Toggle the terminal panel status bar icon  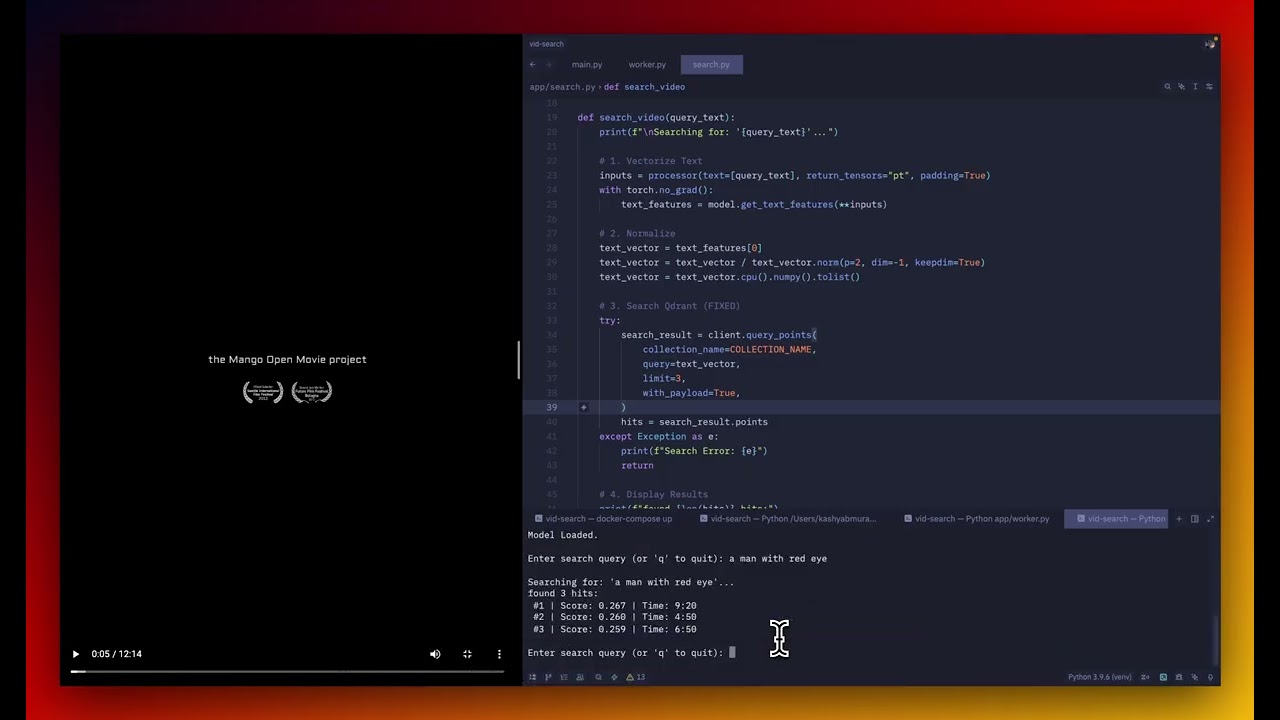1163,677
